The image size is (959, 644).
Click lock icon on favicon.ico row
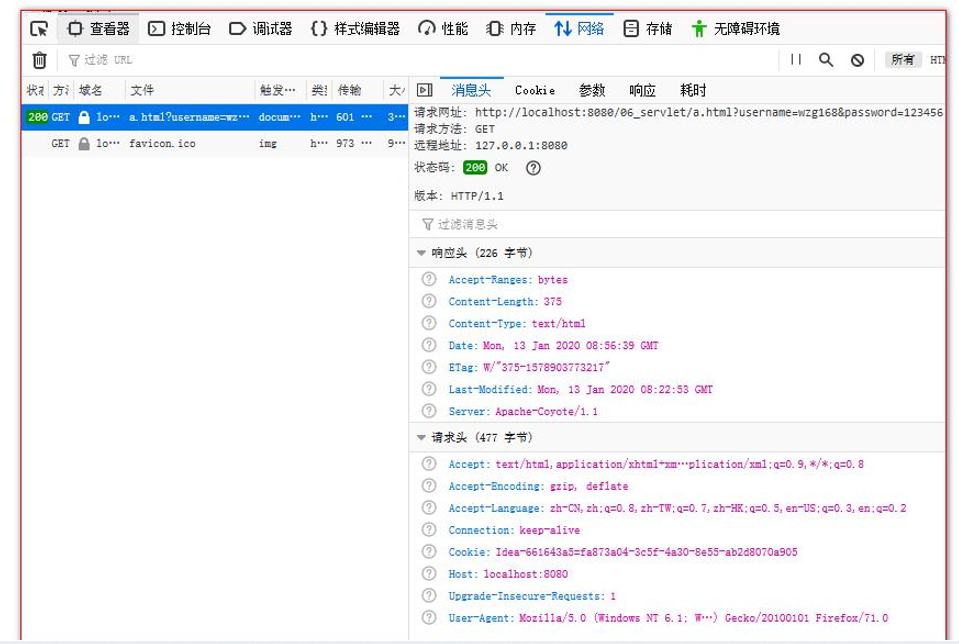tap(84, 144)
